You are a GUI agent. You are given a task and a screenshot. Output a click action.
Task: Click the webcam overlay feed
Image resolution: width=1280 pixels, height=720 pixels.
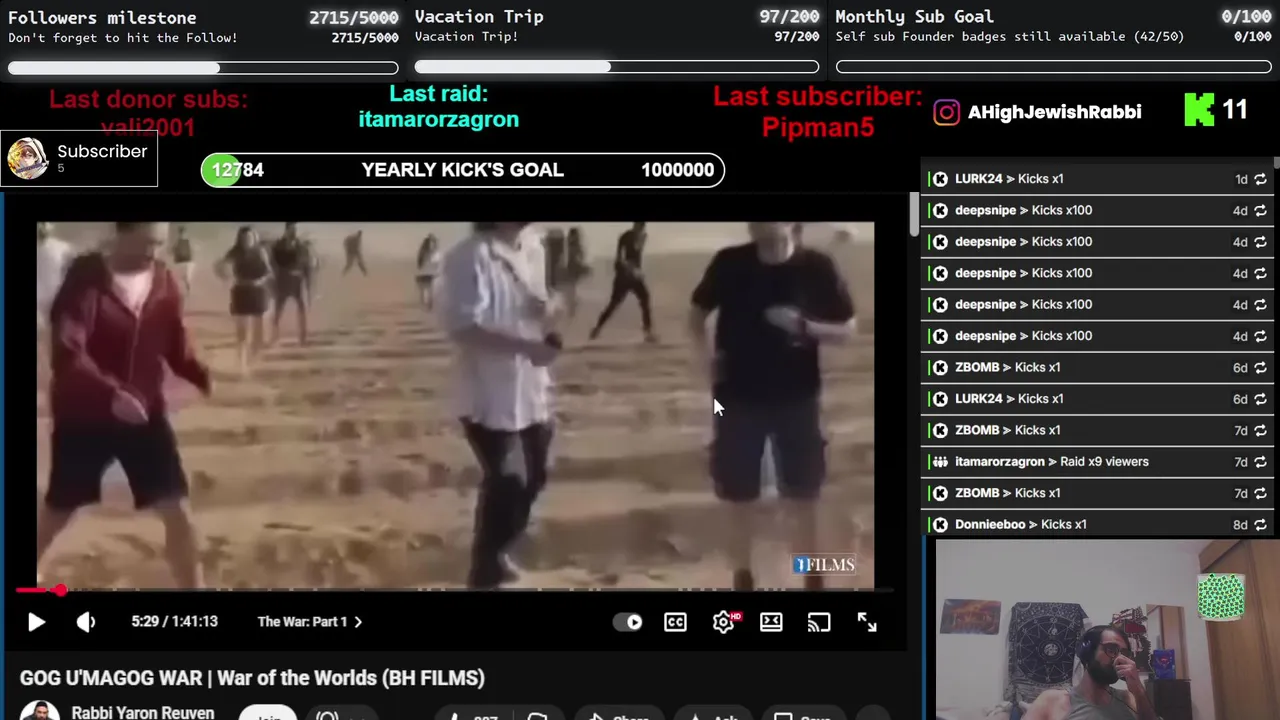pyautogui.click(x=1108, y=630)
